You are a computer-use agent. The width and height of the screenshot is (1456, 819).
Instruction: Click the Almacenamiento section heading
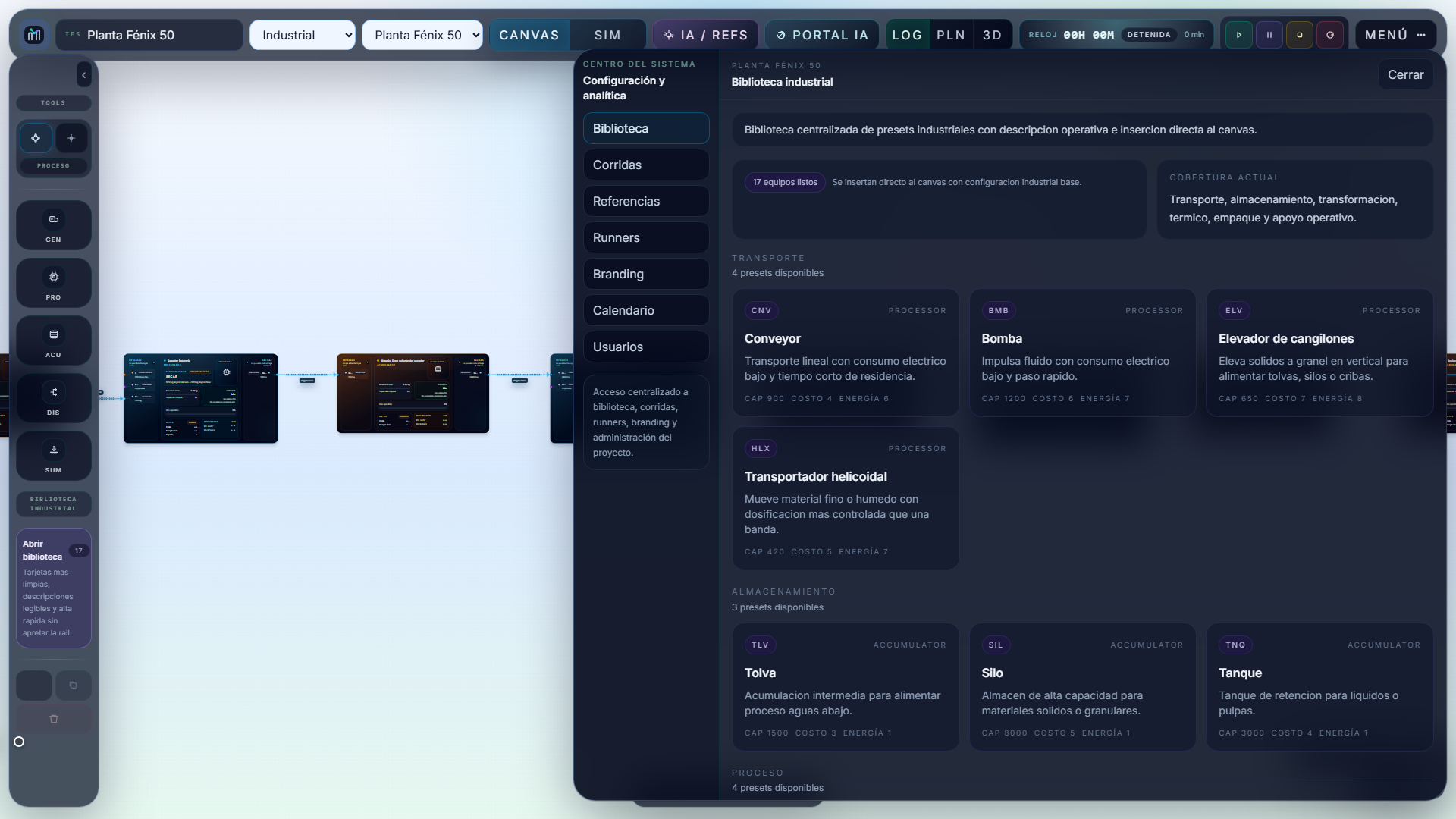(x=783, y=591)
